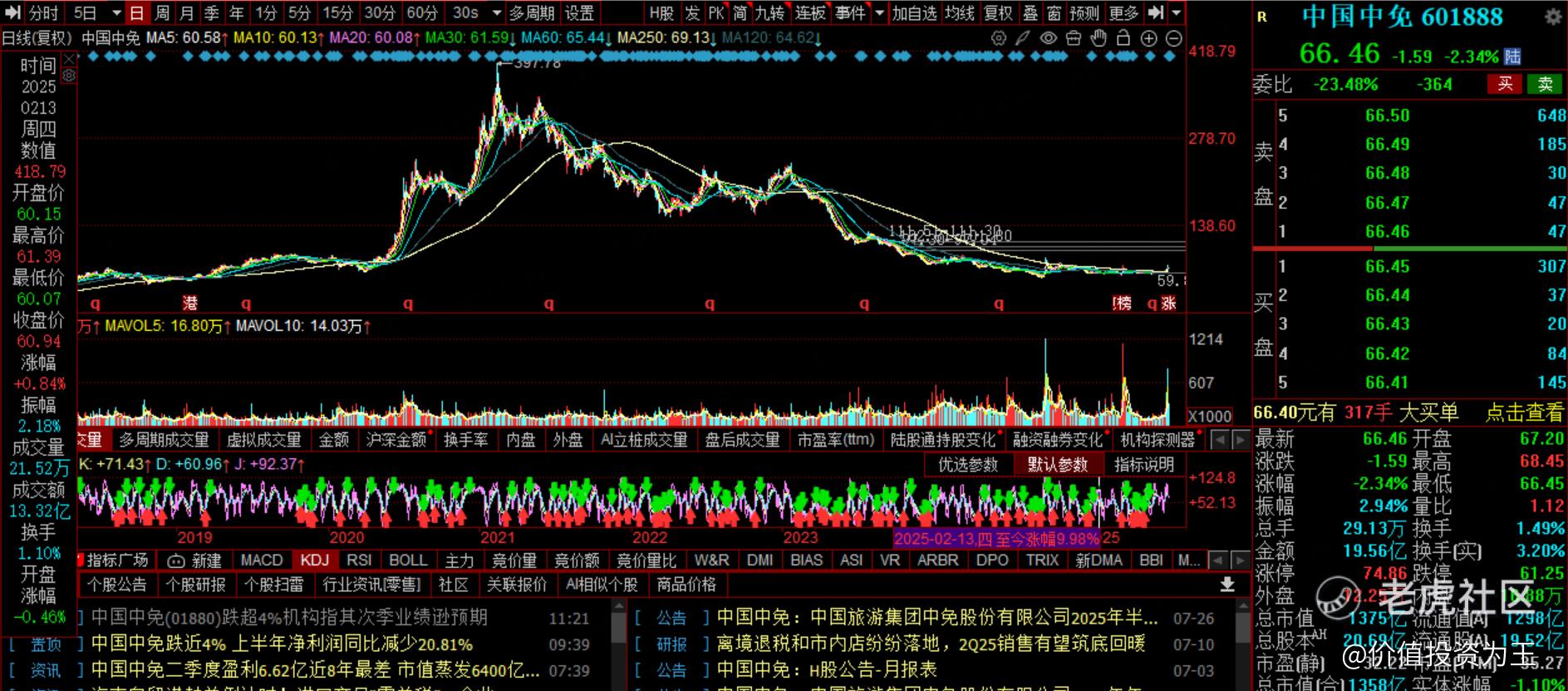Open the 多周期 period selector
Viewport: 1568px width, 691px height.
532,13
